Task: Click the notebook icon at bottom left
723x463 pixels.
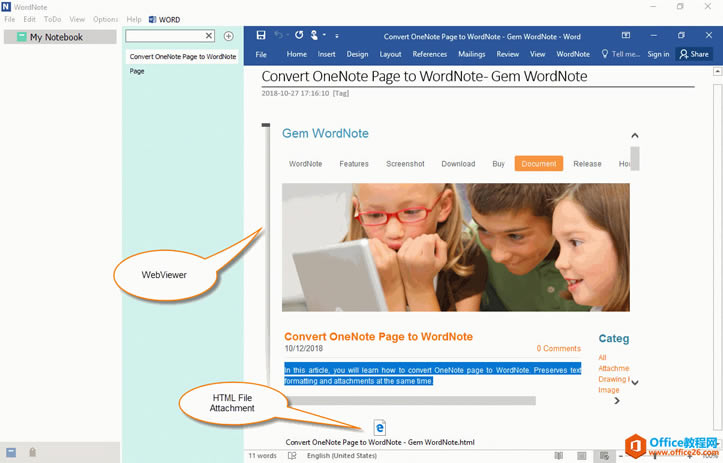Action: coord(11,452)
